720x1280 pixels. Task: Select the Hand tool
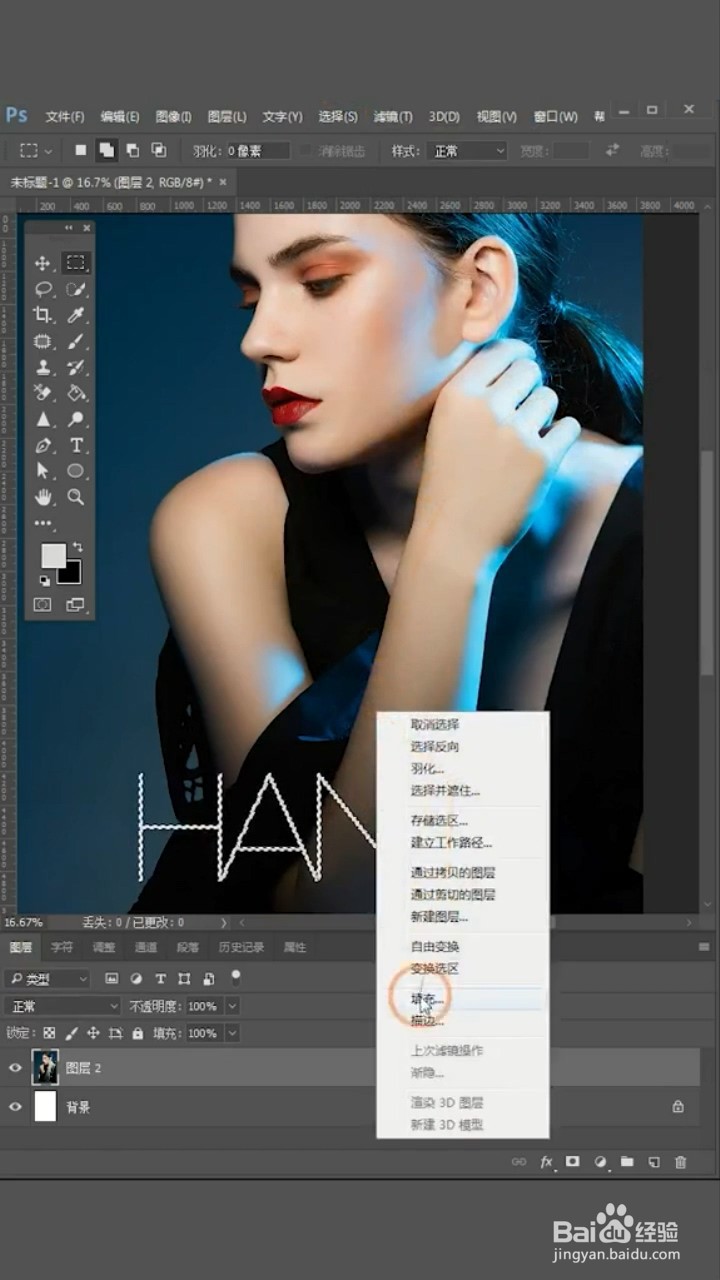[43, 497]
